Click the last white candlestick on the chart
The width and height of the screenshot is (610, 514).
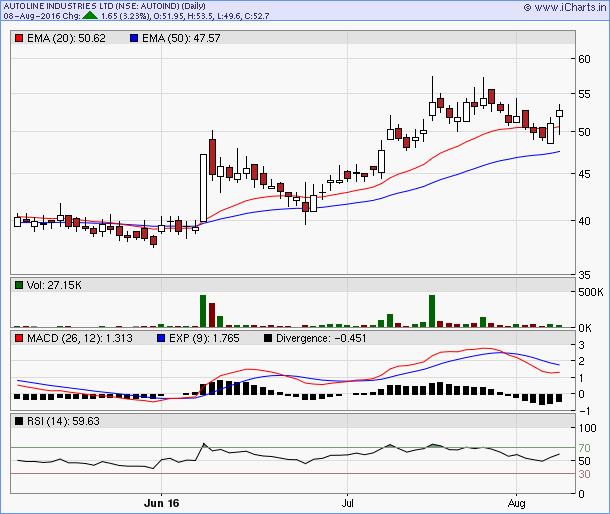click(x=559, y=114)
